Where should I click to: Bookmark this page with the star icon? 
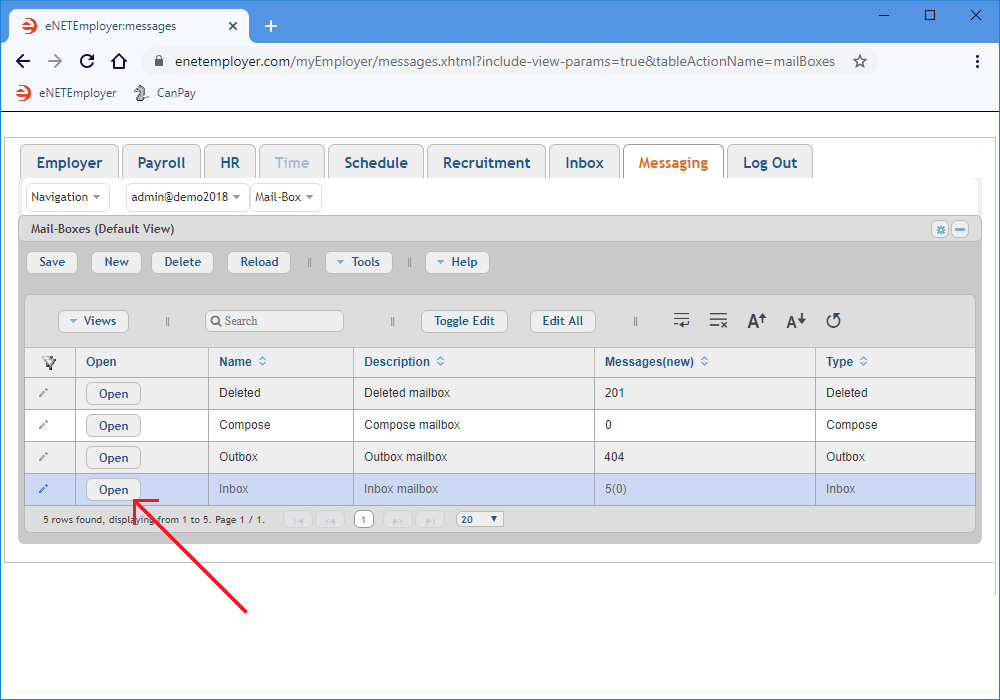coord(859,61)
